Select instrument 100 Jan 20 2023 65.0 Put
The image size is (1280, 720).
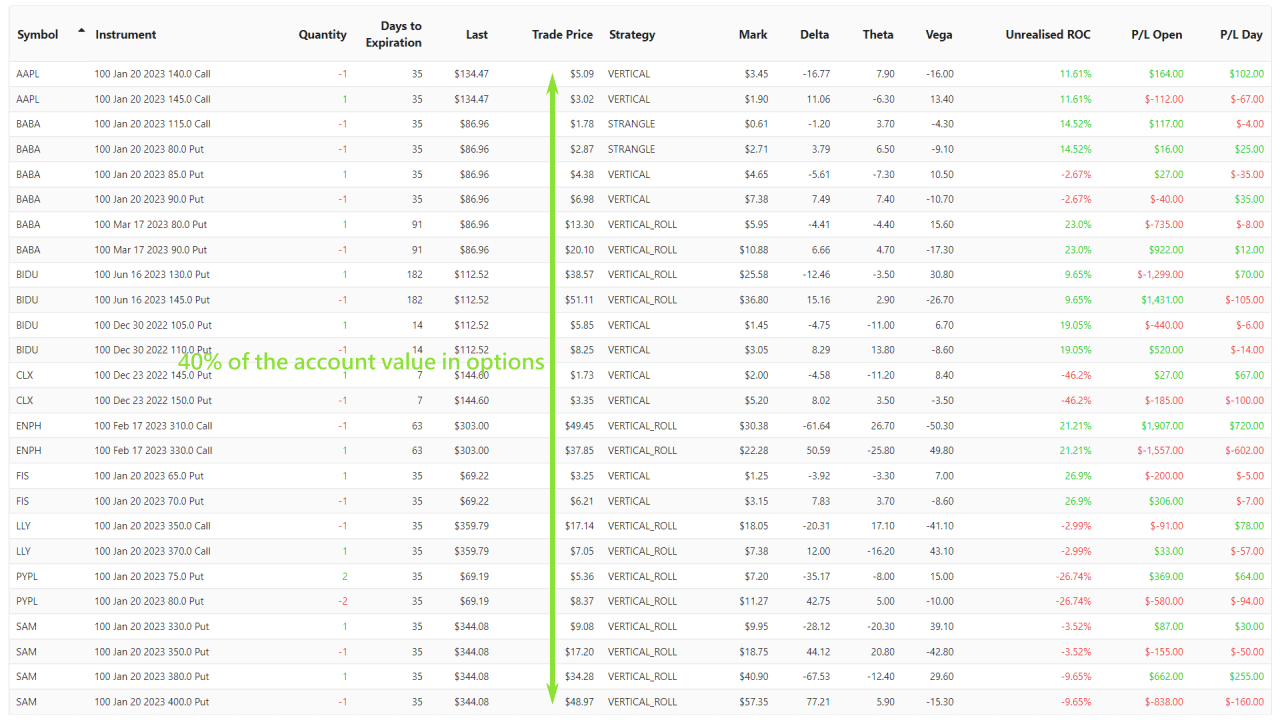150,476
